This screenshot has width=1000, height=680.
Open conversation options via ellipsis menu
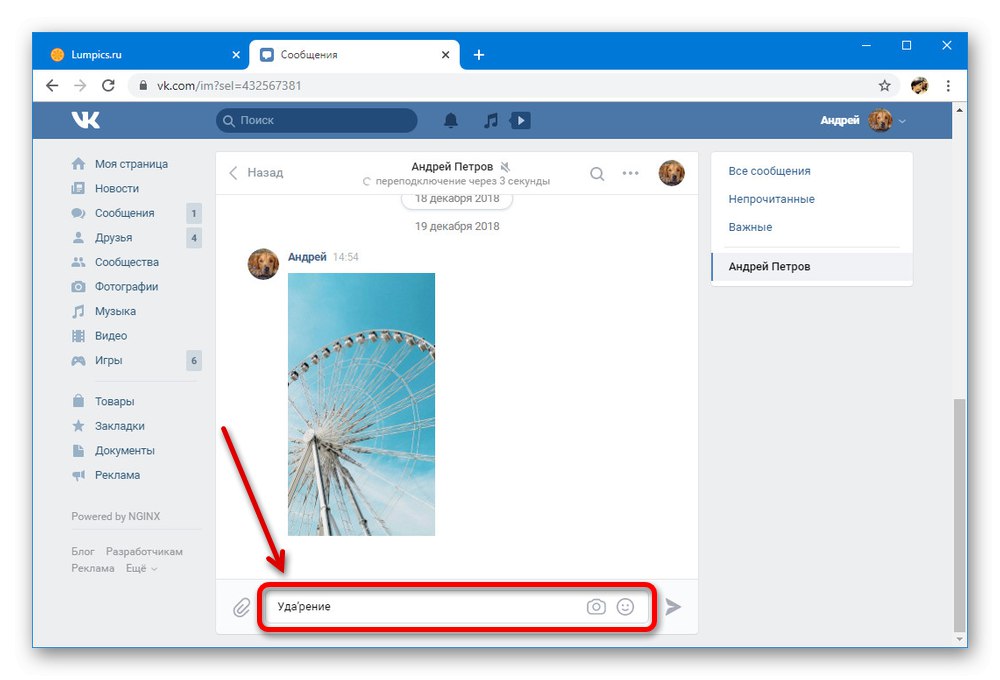click(x=630, y=173)
